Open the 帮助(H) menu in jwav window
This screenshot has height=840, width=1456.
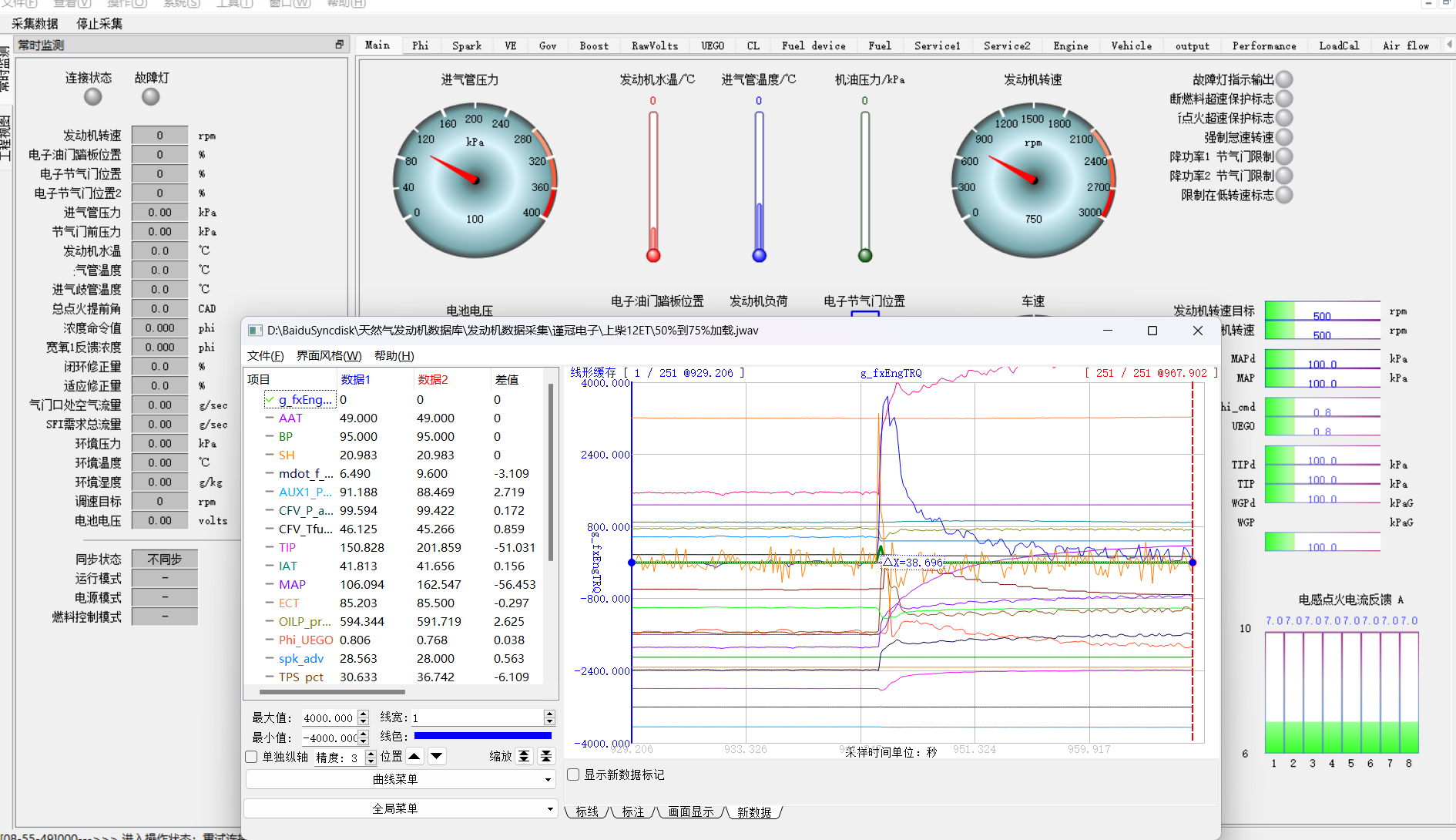[394, 355]
